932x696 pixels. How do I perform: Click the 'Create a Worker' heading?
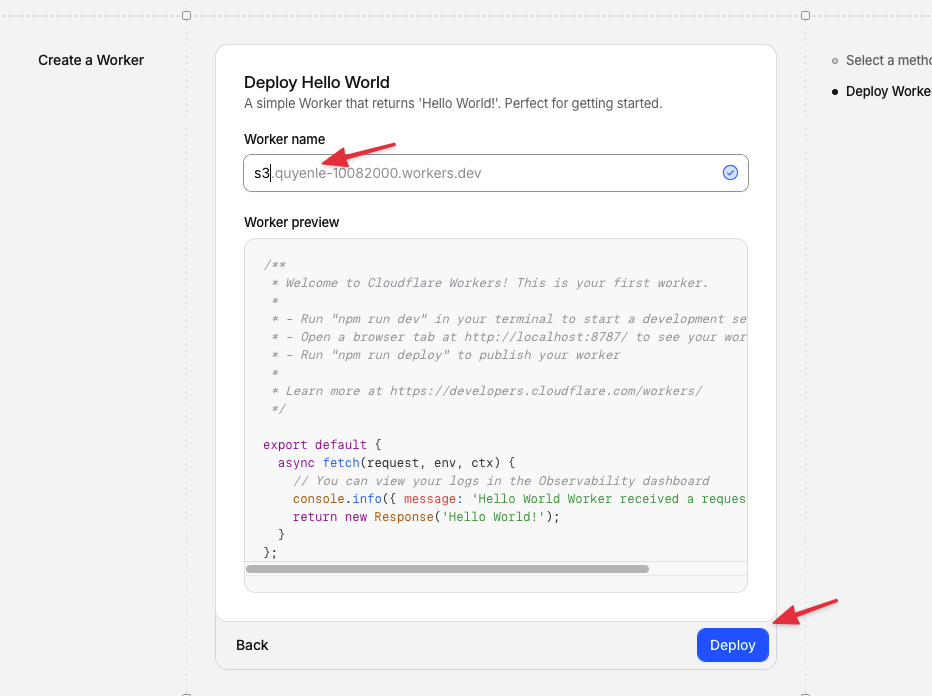(91, 60)
